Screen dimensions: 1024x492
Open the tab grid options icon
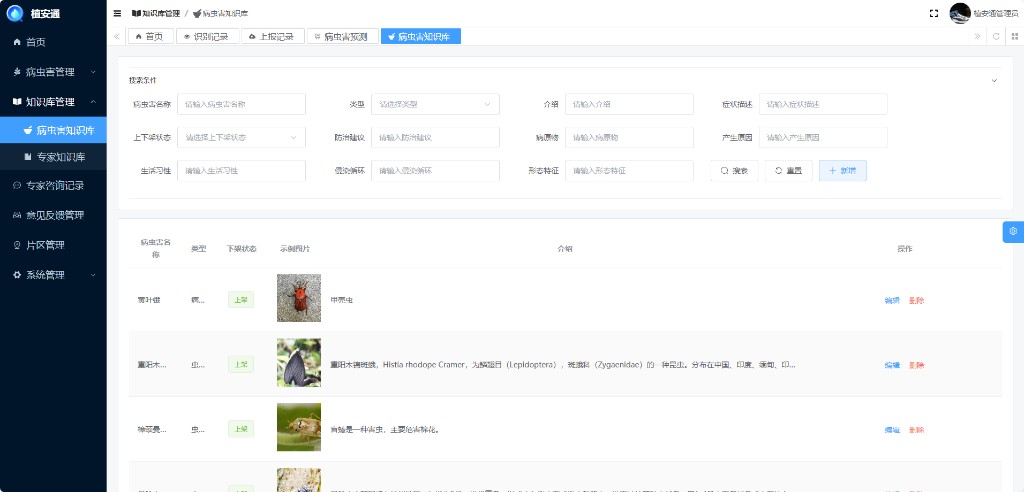coord(1015,37)
